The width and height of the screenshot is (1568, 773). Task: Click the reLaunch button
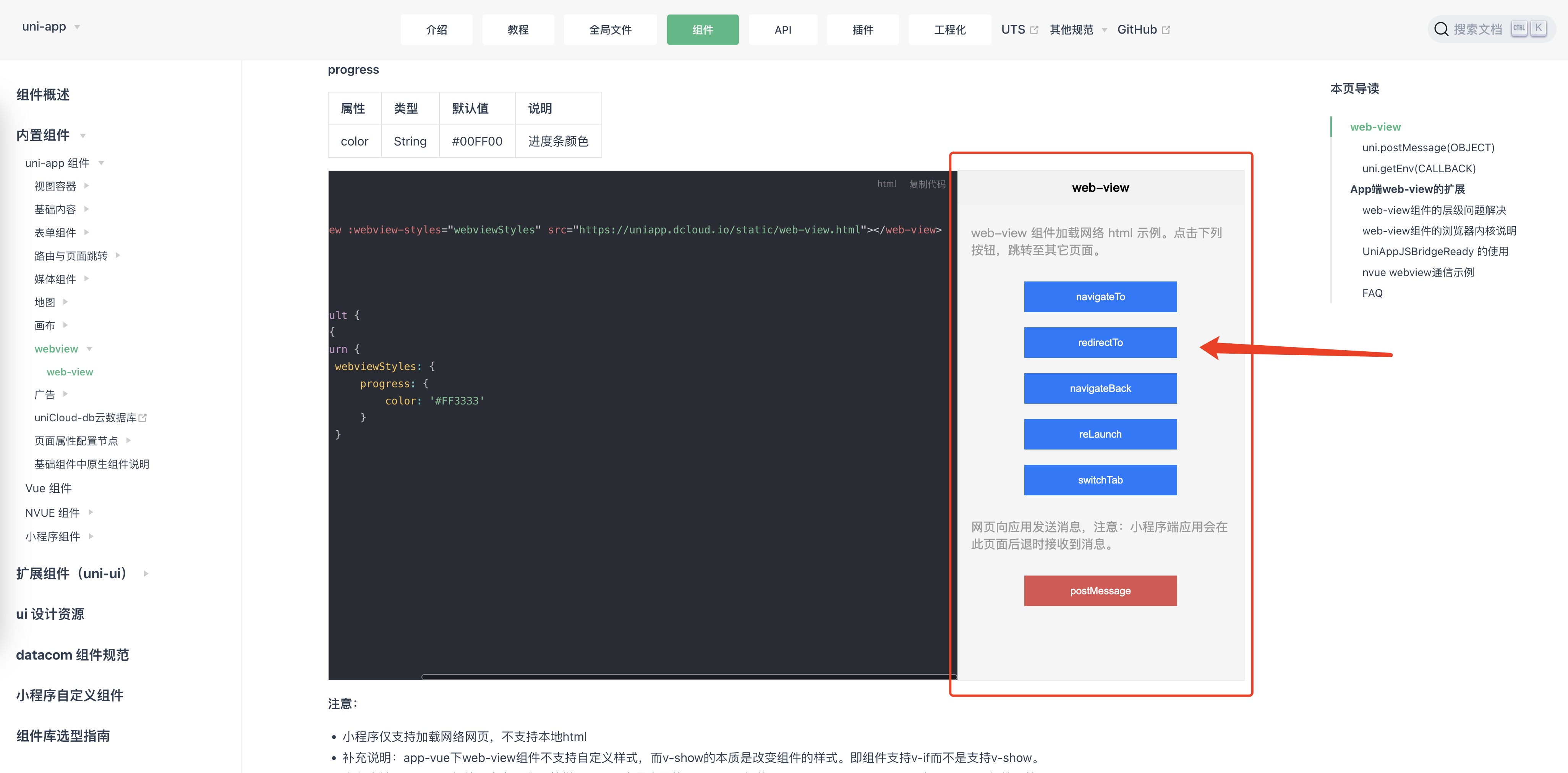coord(1100,434)
